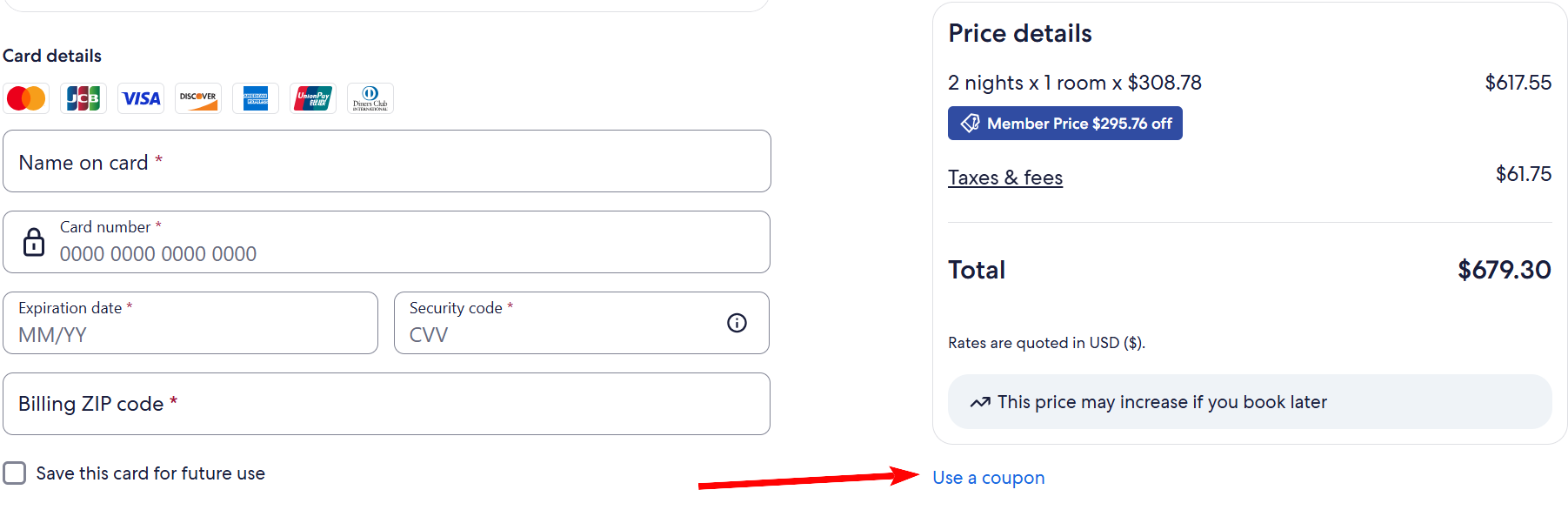Select the Billing ZIP code field

click(387, 404)
